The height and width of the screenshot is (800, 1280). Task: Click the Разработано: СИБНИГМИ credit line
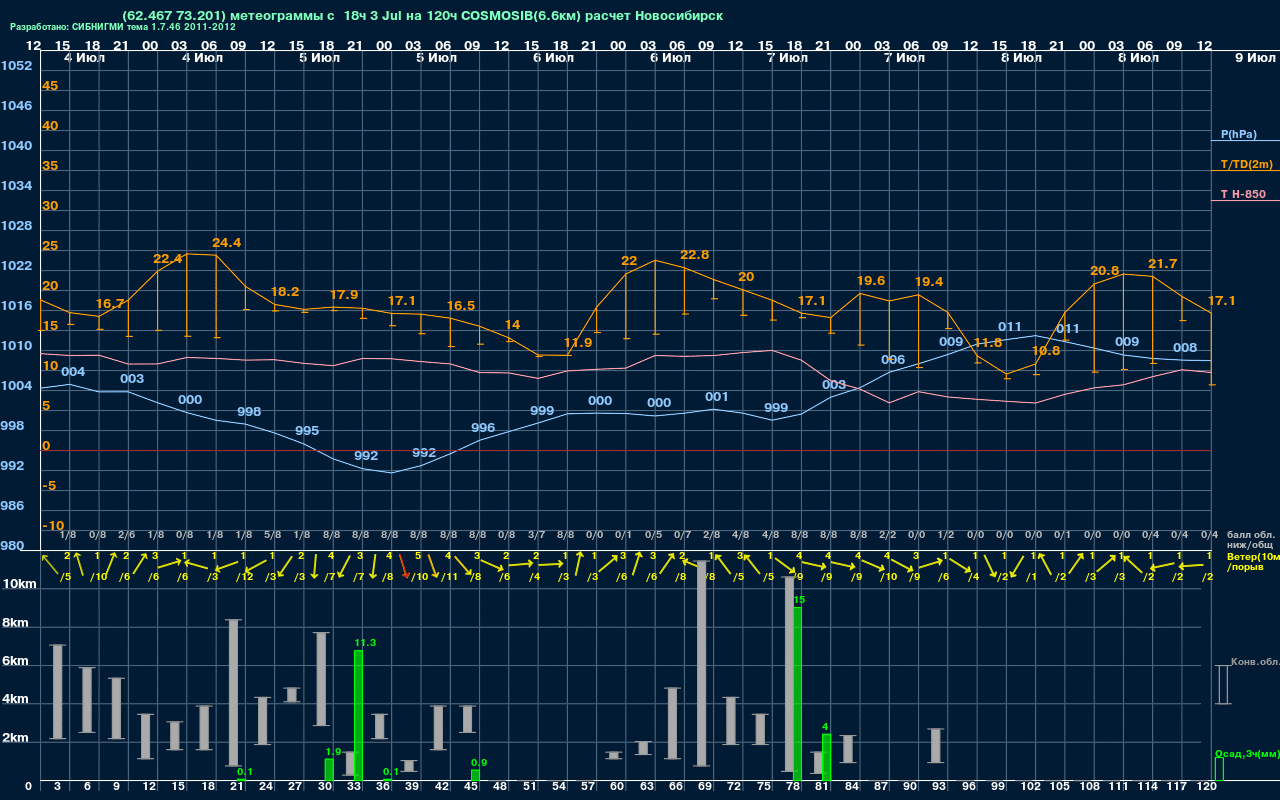click(123, 27)
